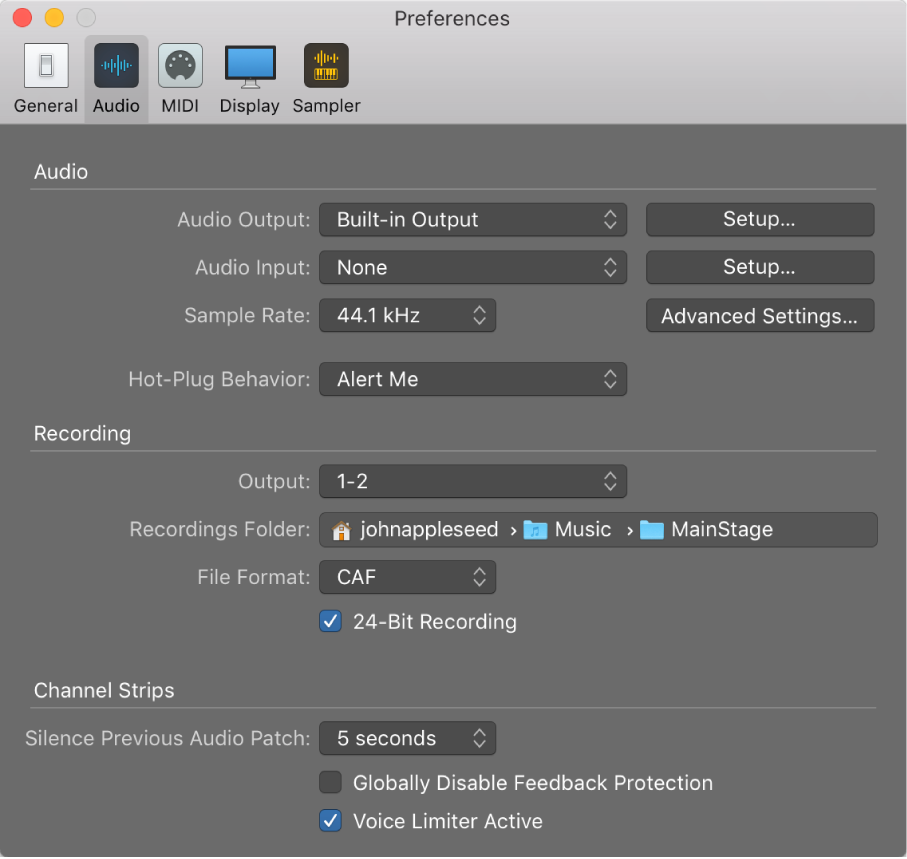The width and height of the screenshot is (907, 859).
Task: Disable the 24-Bit Recording checkbox
Action: tap(330, 622)
